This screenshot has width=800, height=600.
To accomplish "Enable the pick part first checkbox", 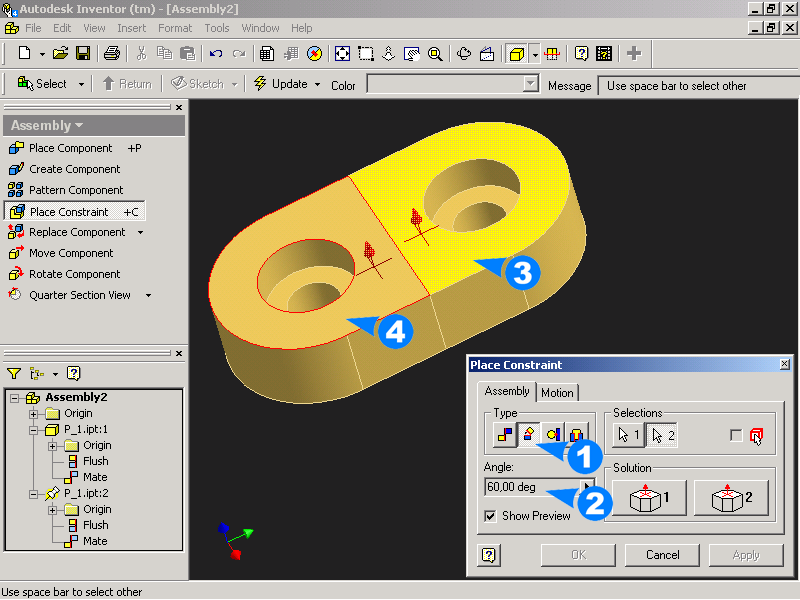I will [737, 435].
